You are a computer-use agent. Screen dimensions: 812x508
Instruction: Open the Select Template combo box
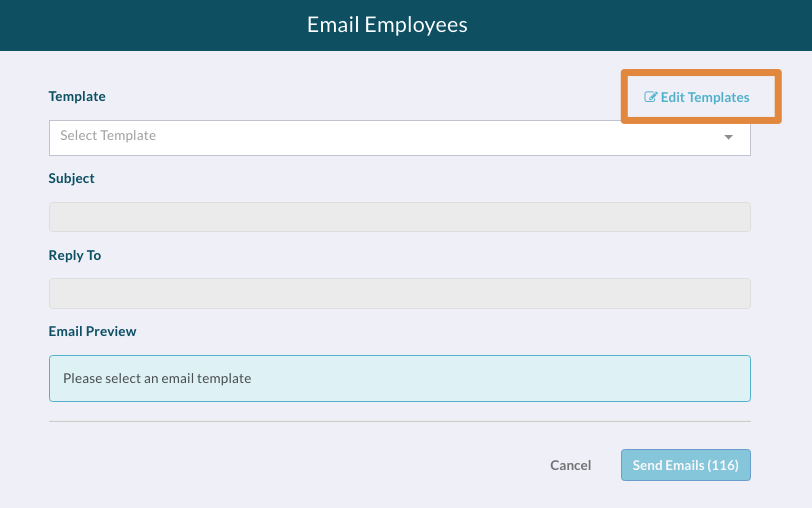pos(400,138)
